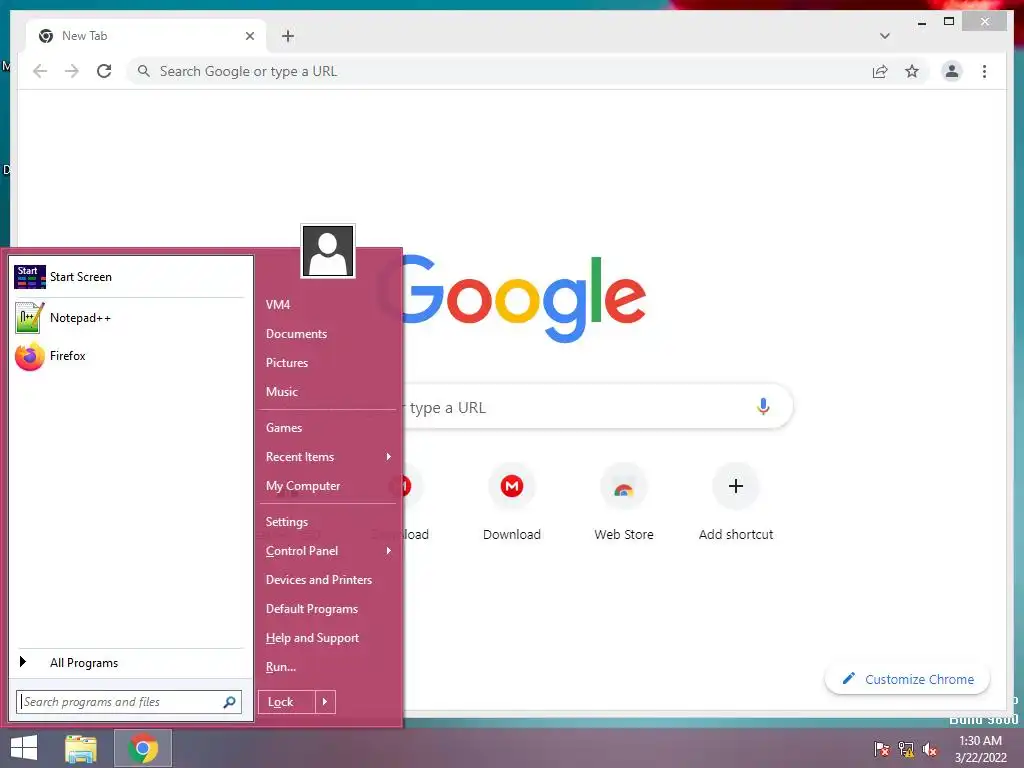Open Action Center flag in tray
The height and width of the screenshot is (768, 1024).
point(881,749)
